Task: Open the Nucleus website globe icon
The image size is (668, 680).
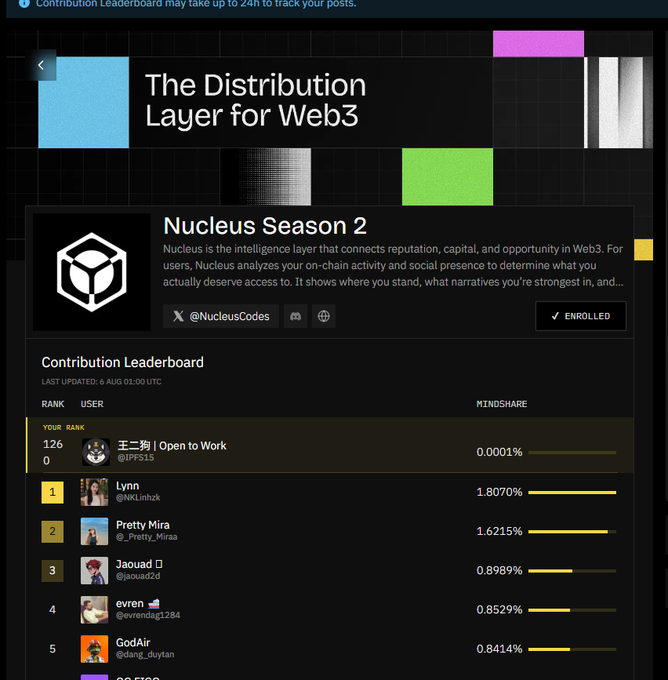Action: (x=324, y=316)
